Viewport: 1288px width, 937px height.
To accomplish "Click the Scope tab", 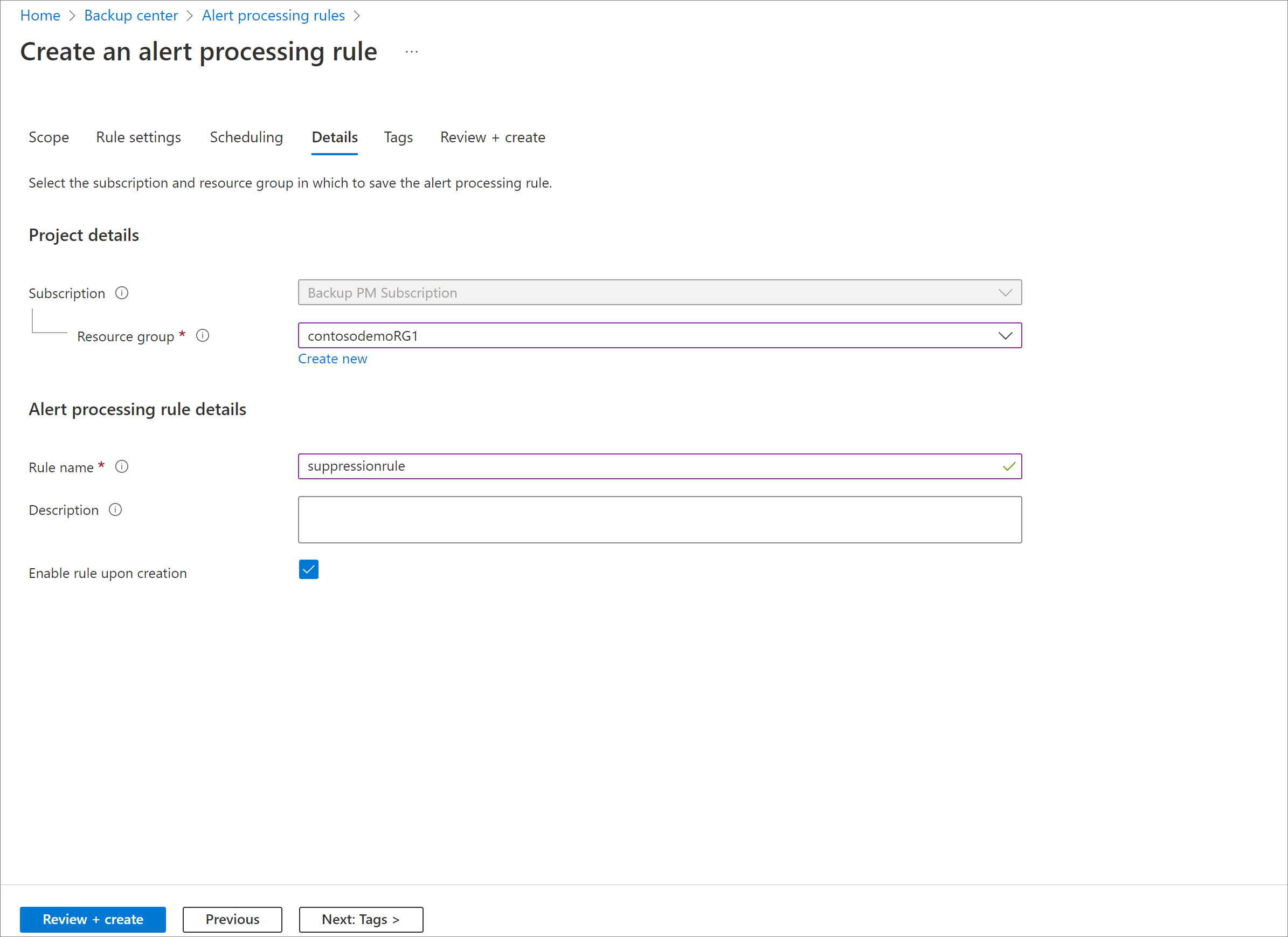I will tap(48, 137).
